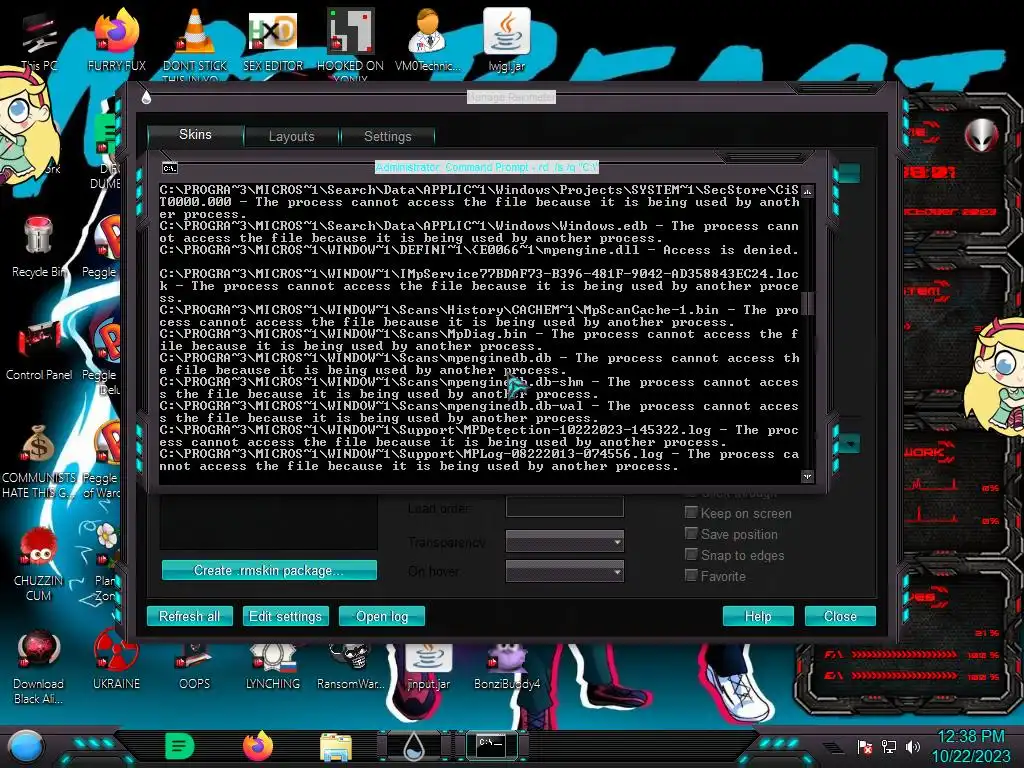Open the Control Panel desktop icon
Image resolution: width=1024 pixels, height=768 pixels.
click(x=39, y=349)
